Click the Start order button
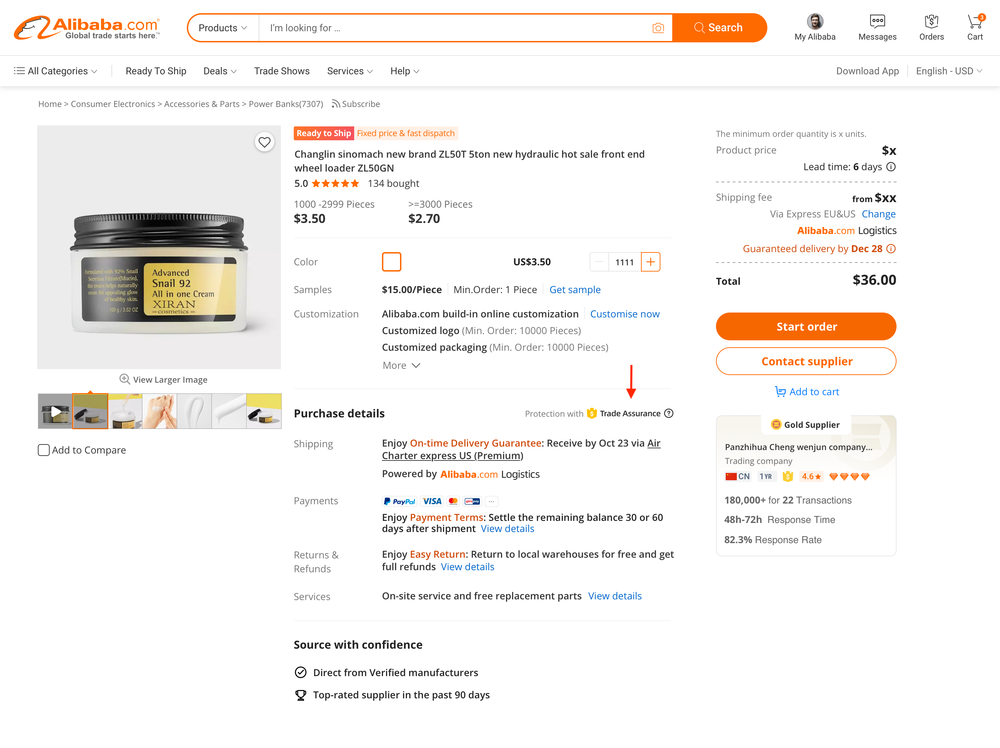Viewport: 1000px width, 748px height. pyautogui.click(x=806, y=327)
